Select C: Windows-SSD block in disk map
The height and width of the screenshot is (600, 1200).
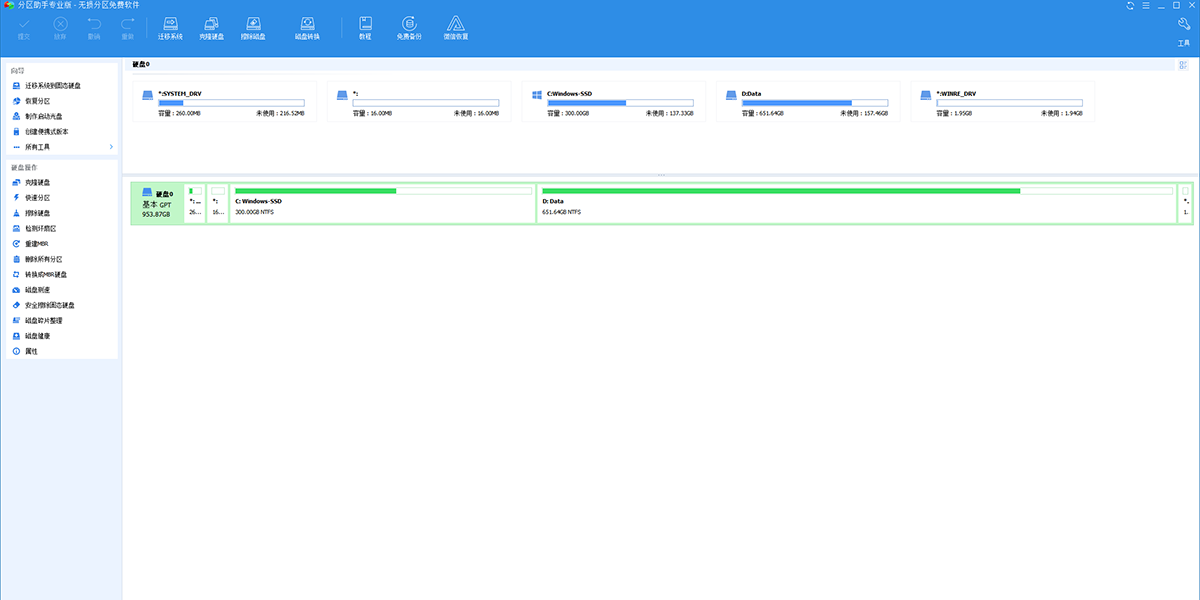pyautogui.click(x=383, y=203)
